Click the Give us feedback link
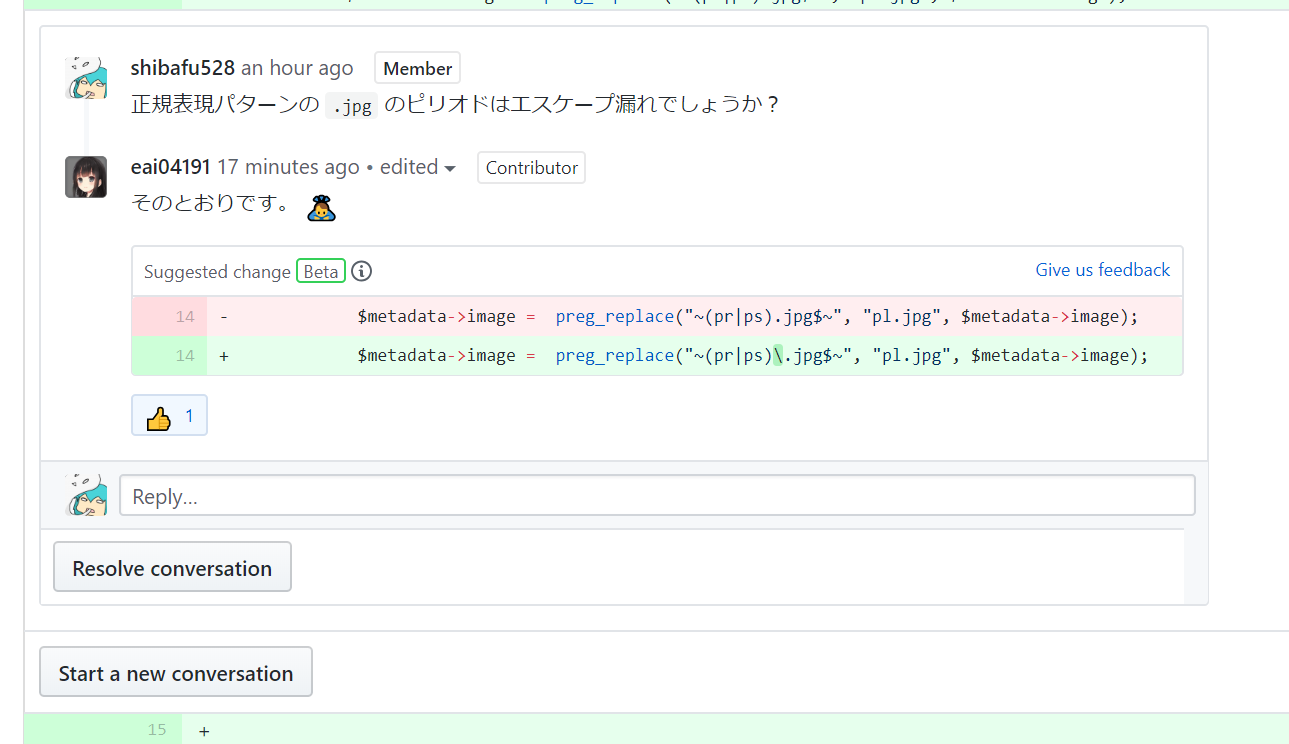Viewport: 1289px width, 744px height. pyautogui.click(x=1102, y=270)
